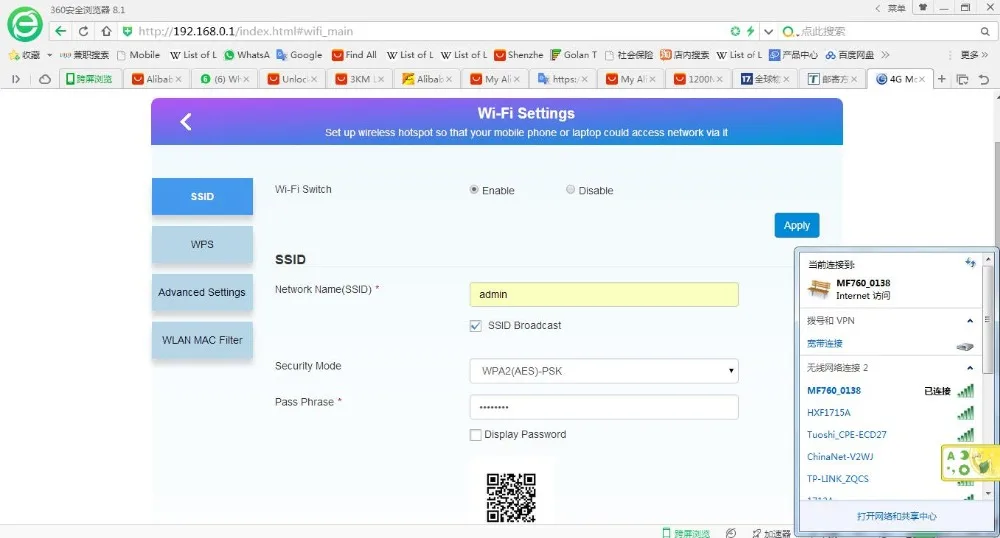The image size is (1000, 538).
Task: Open 打开网络和共享中心 link
Action: point(897,516)
